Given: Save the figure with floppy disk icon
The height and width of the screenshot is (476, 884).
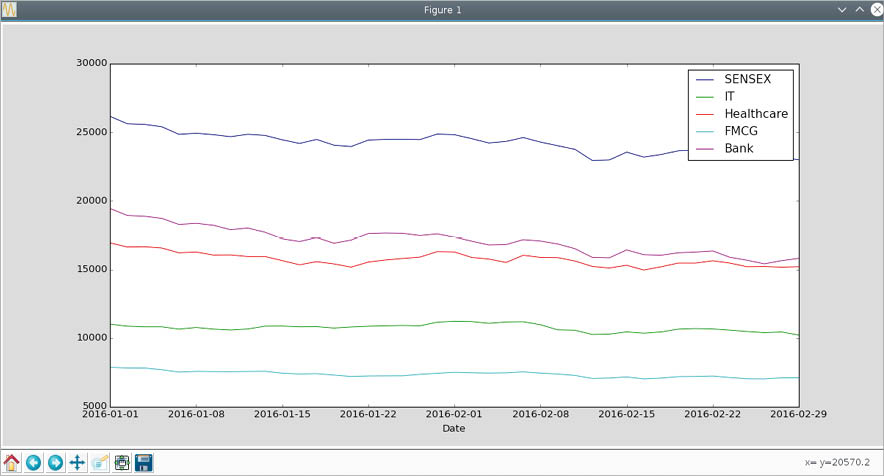Looking at the screenshot, I should (x=144, y=462).
